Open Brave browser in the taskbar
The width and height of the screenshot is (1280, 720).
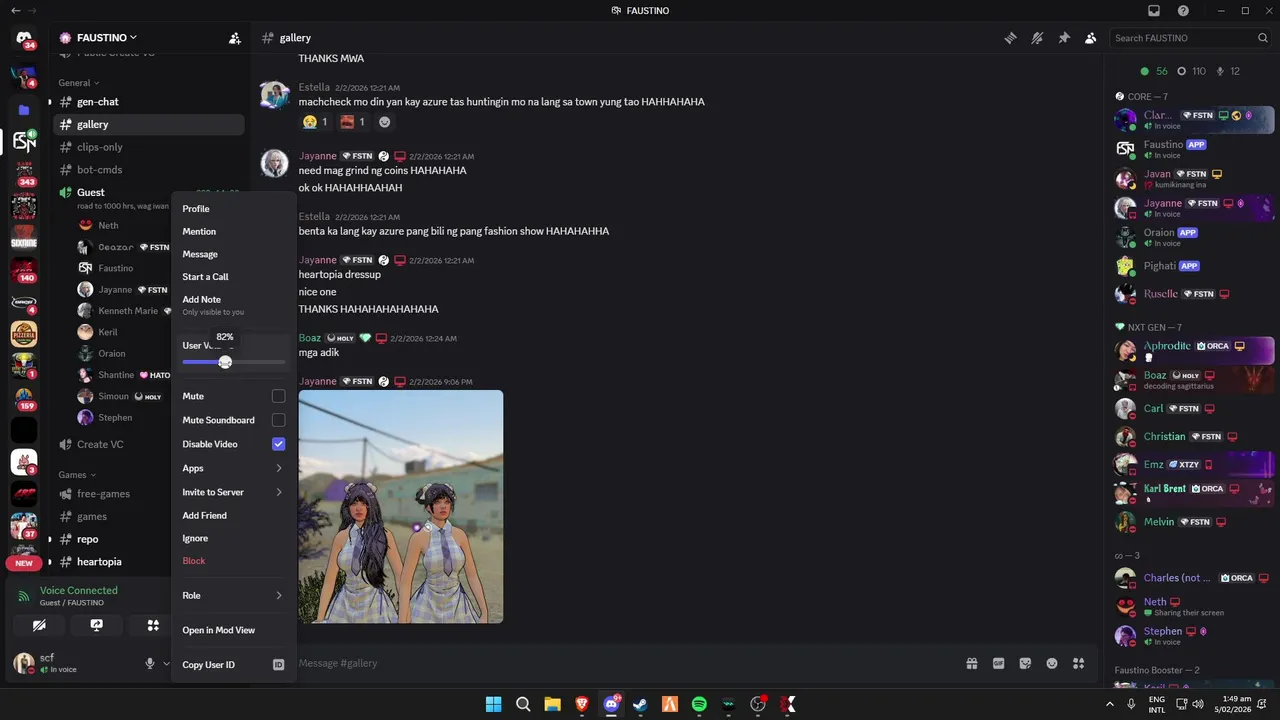(582, 704)
